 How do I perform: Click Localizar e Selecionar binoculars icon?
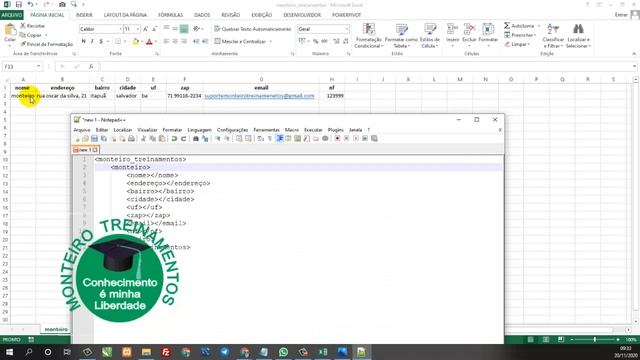[578, 29]
